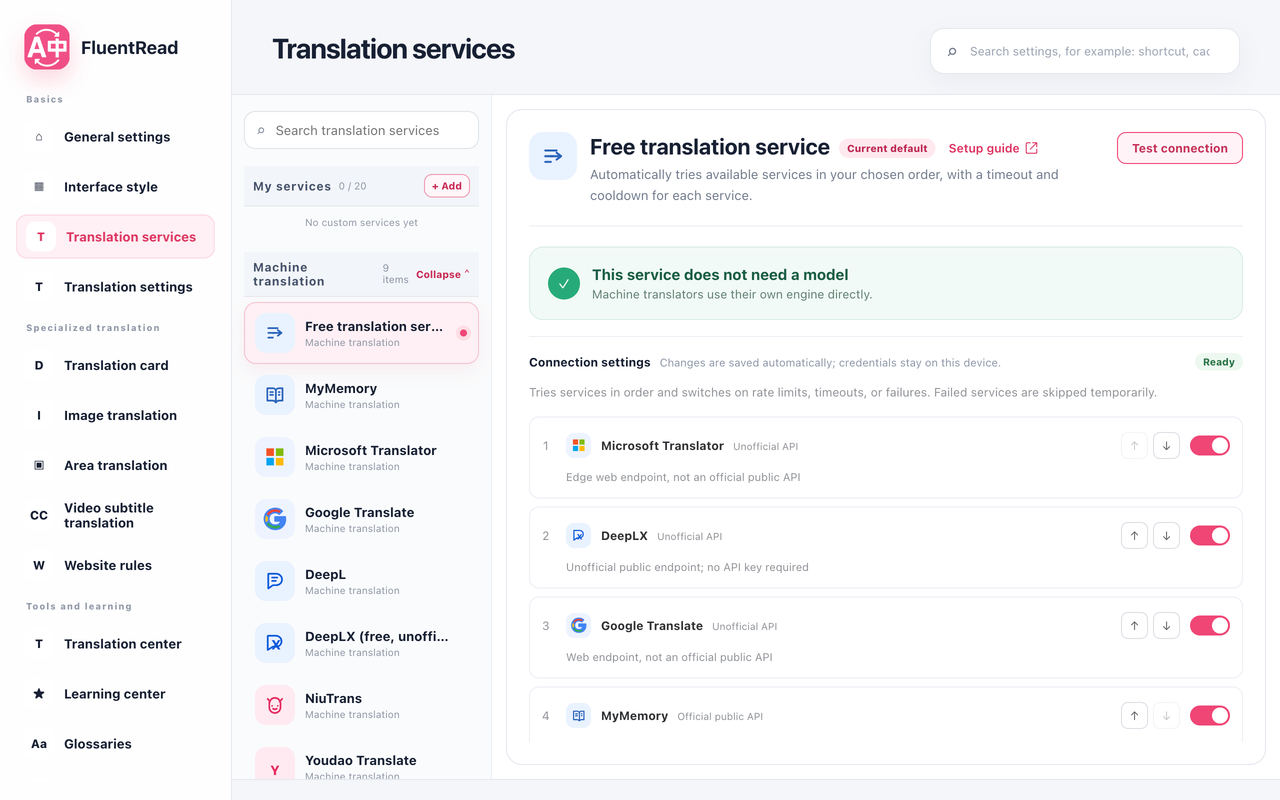This screenshot has width=1280, height=800.
Task: Click the Free translation service header icon
Action: click(553, 156)
